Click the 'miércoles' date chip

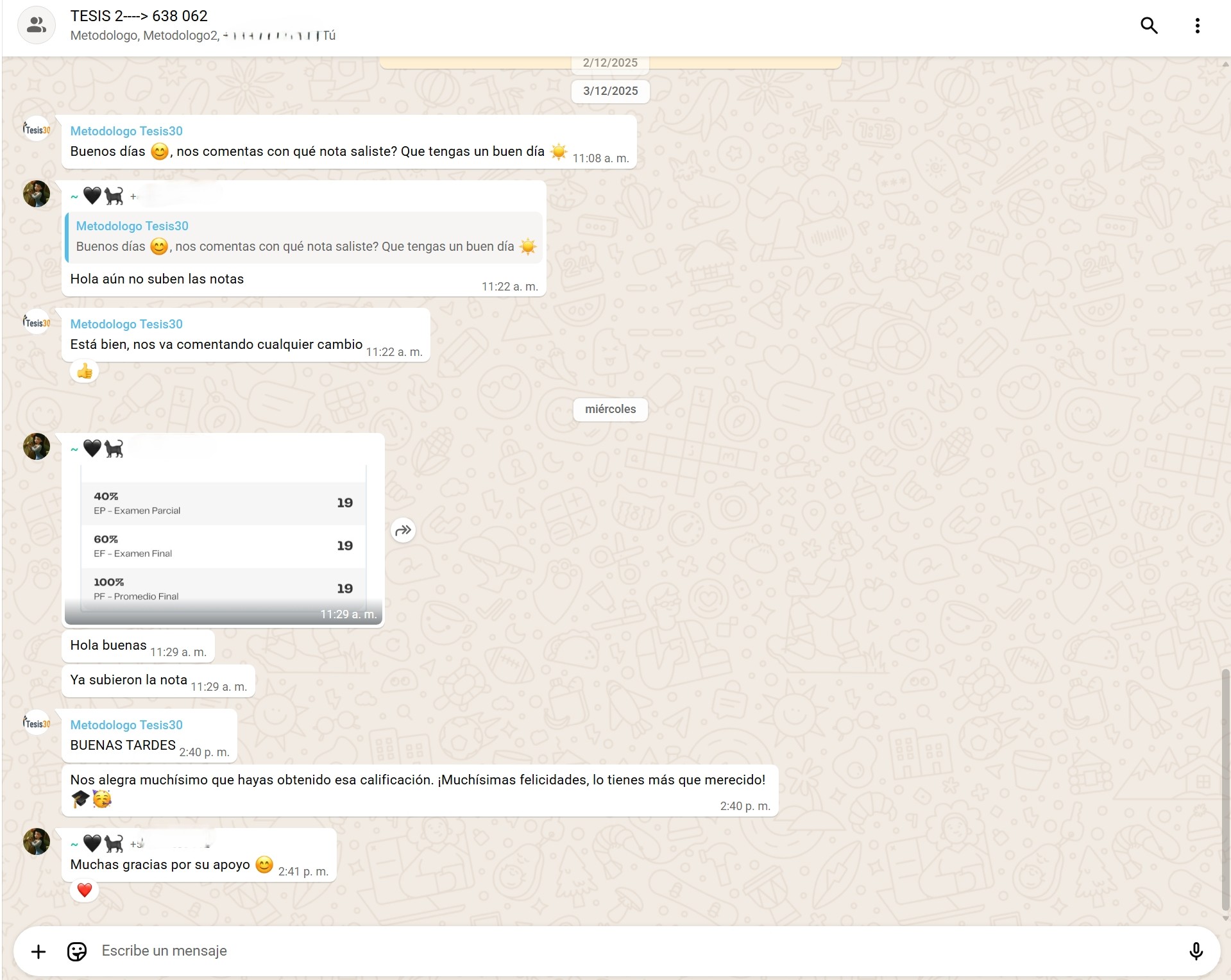click(610, 409)
